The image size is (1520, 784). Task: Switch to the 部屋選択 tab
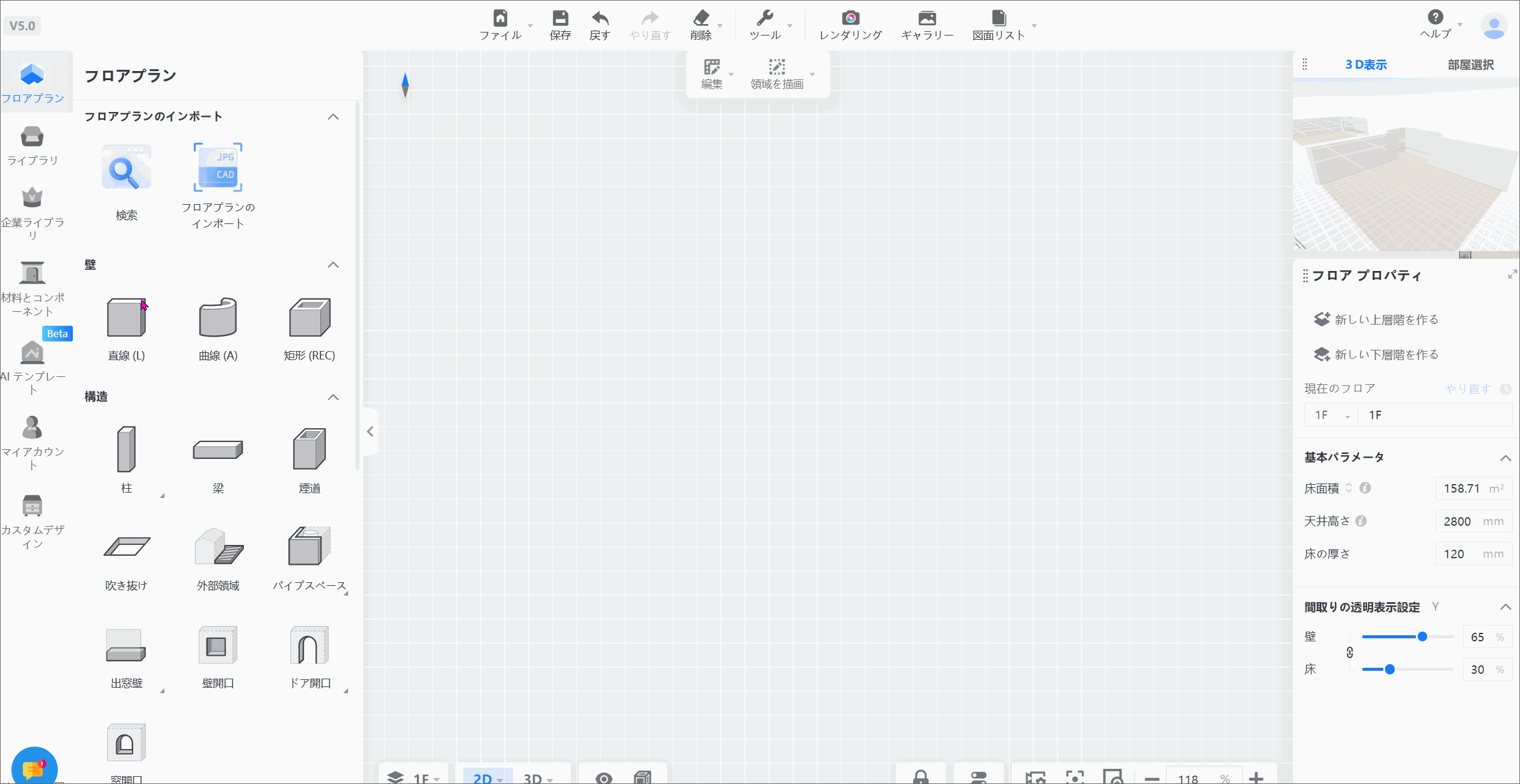coord(1471,64)
